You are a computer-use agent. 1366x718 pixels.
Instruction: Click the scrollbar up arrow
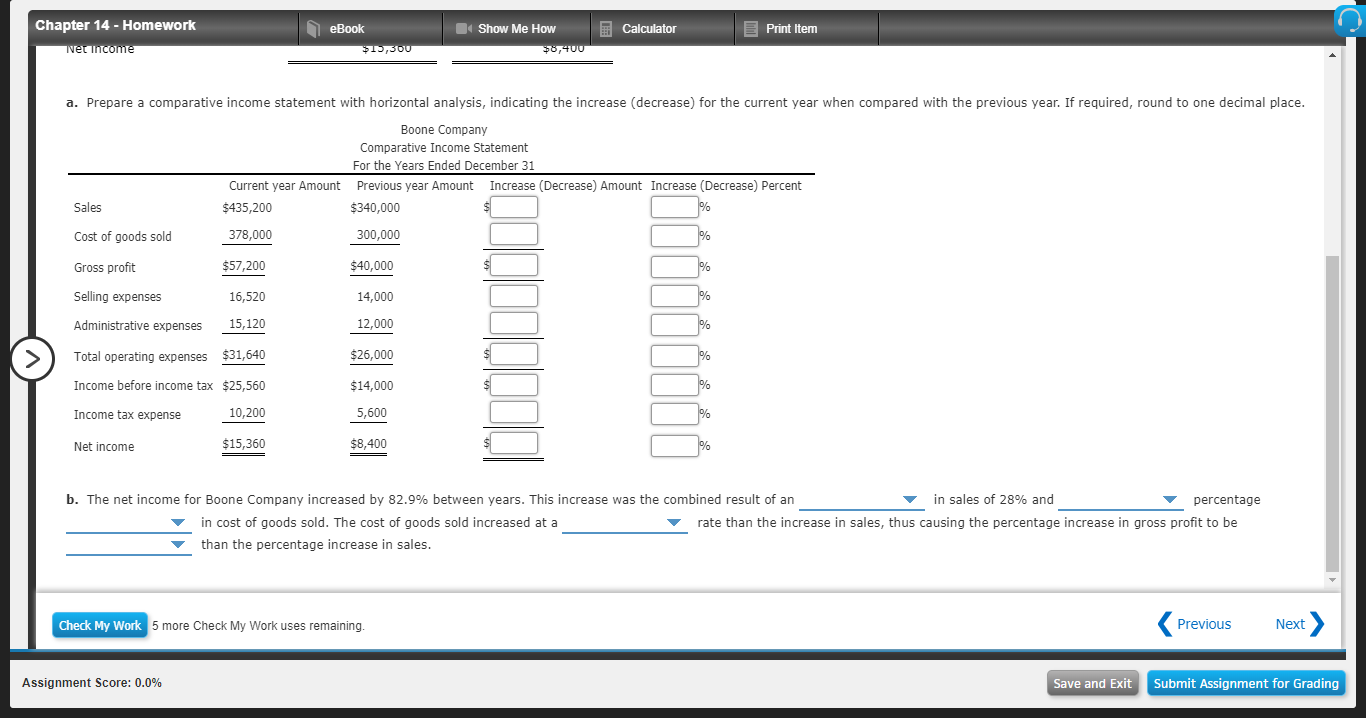click(1332, 54)
